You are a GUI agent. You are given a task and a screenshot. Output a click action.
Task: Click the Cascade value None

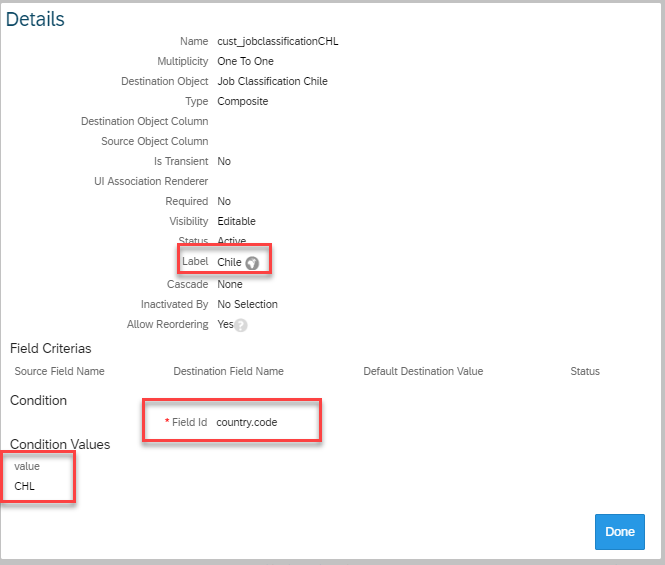[x=230, y=284]
